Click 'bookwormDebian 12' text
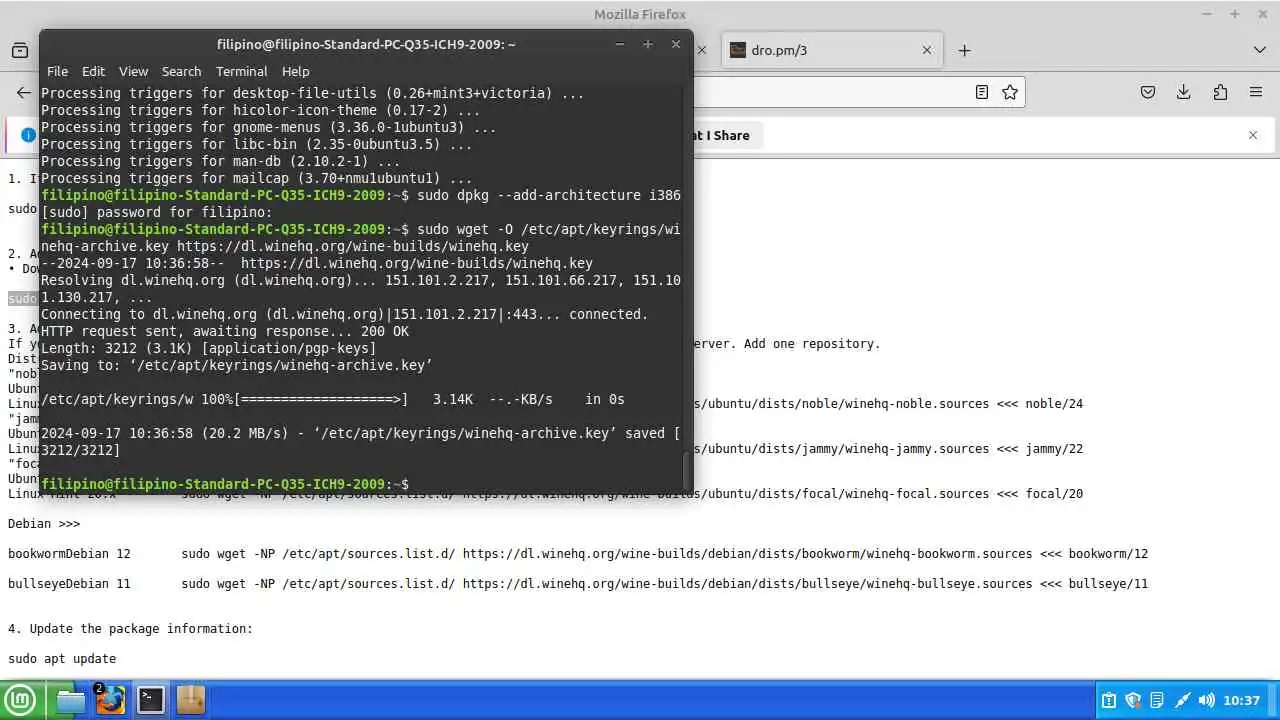Screen dimensions: 1280x720 click(69, 554)
